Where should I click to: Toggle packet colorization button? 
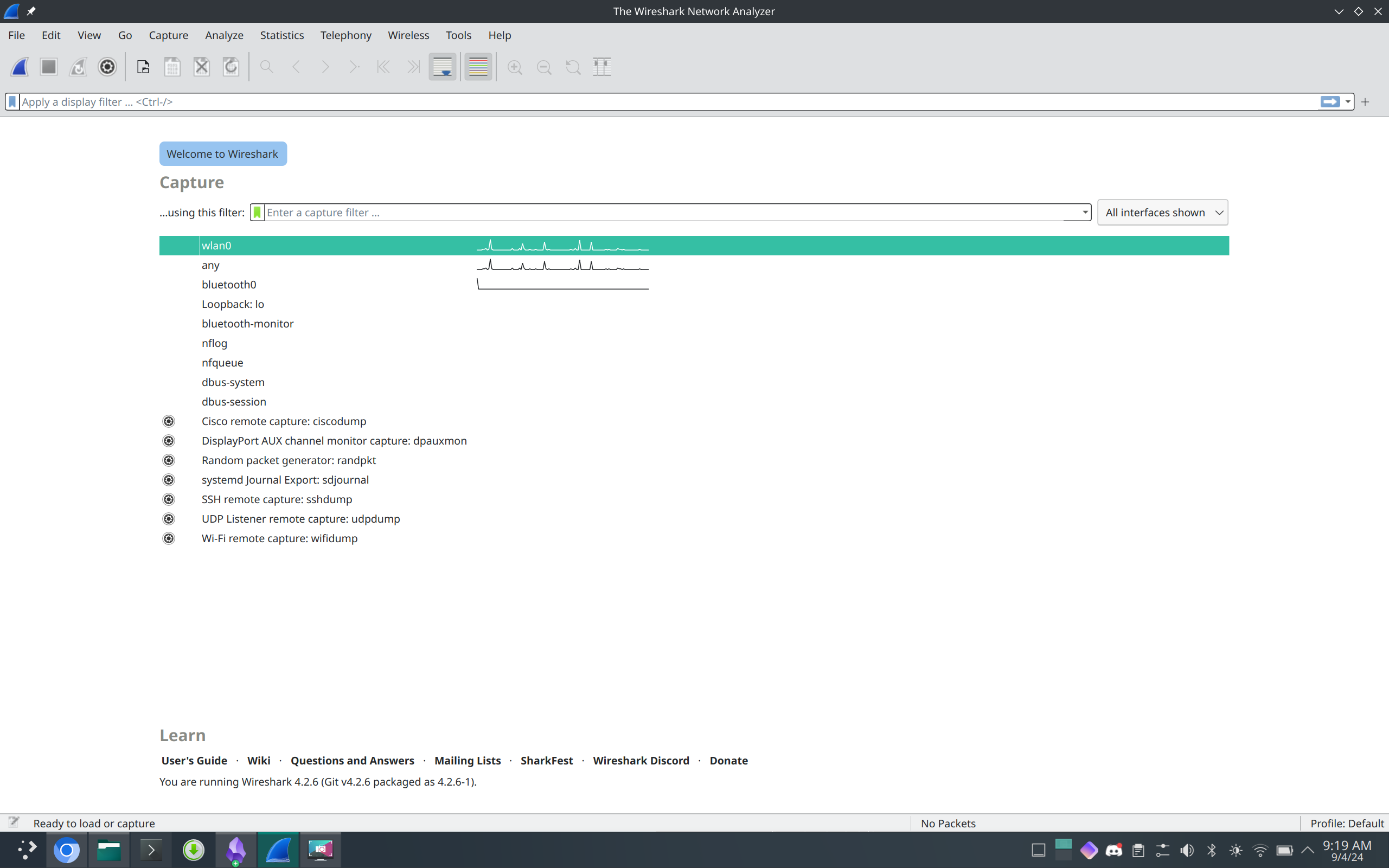pos(478,67)
